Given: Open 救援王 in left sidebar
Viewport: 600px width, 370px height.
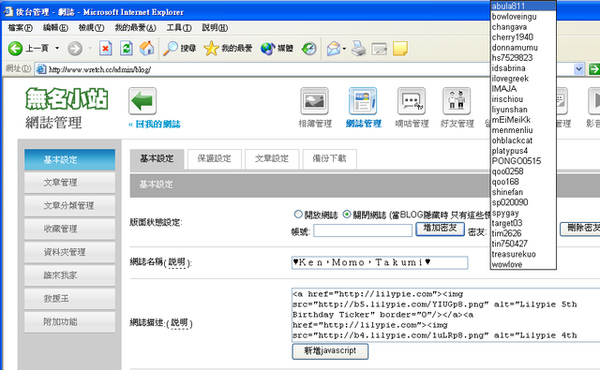Looking at the screenshot, I should click(70, 298).
